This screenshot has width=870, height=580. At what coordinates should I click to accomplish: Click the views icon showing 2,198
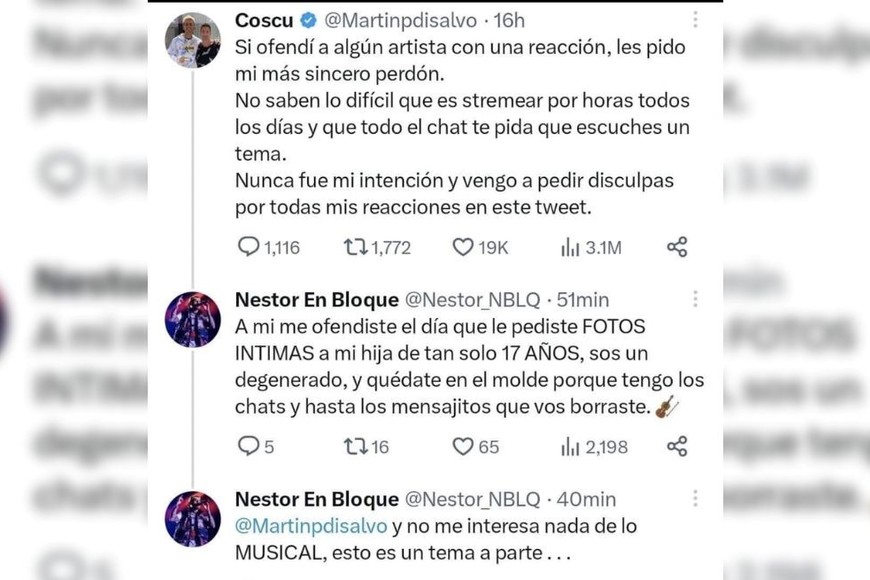point(569,448)
